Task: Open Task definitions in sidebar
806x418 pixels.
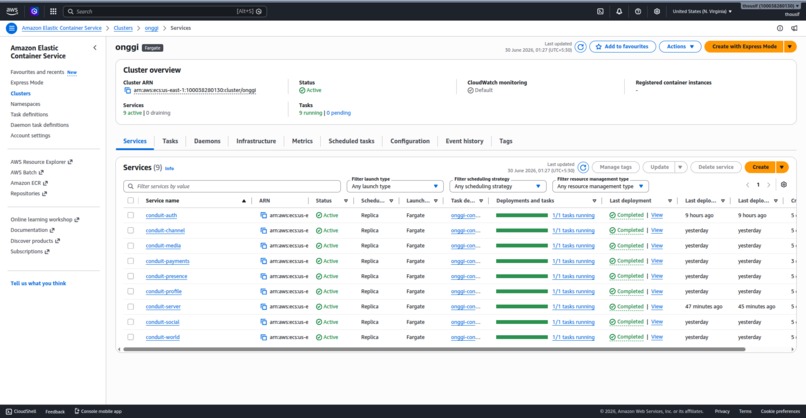Action: pos(29,115)
